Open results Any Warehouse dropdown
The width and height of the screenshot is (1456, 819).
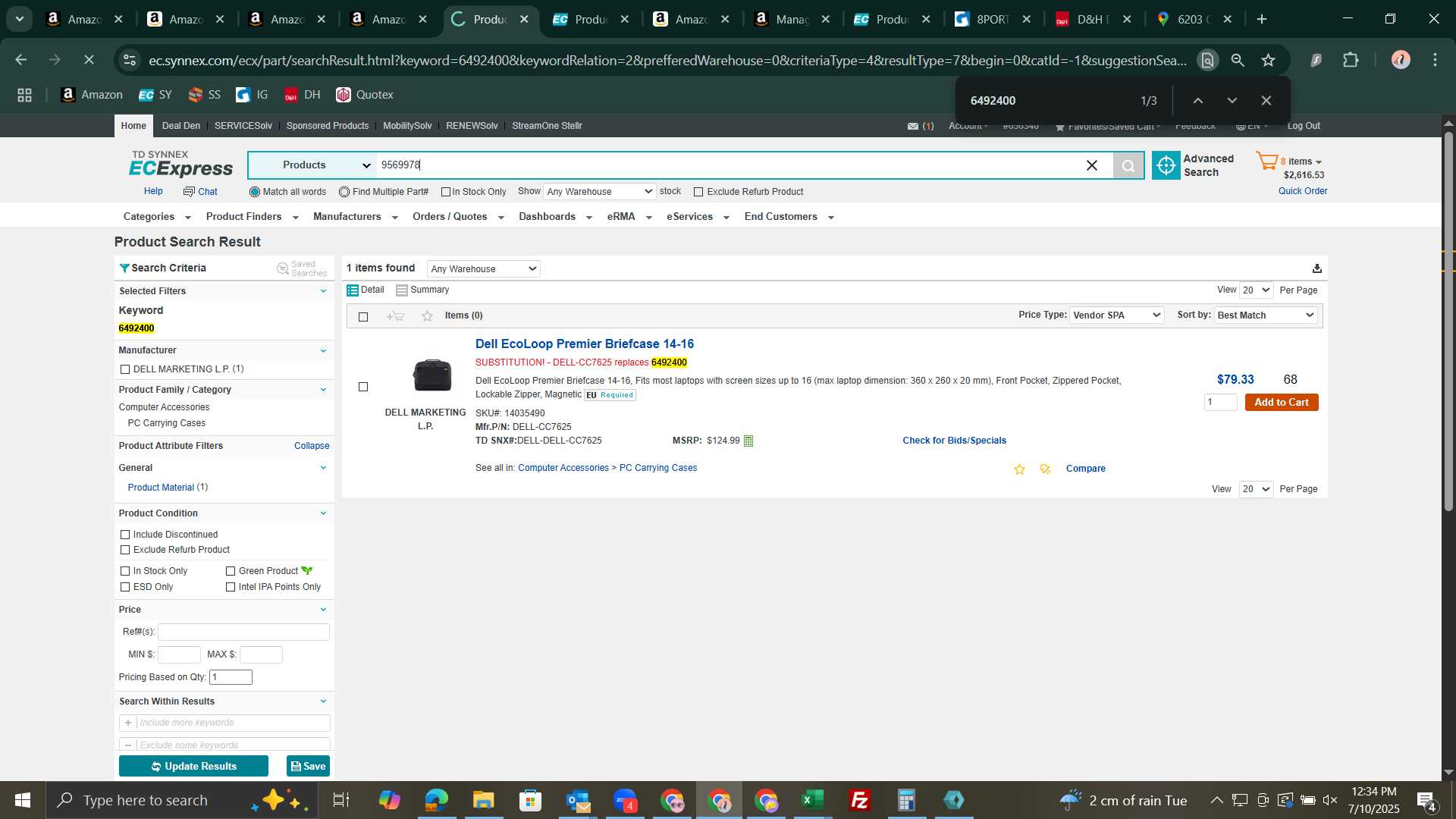483,269
